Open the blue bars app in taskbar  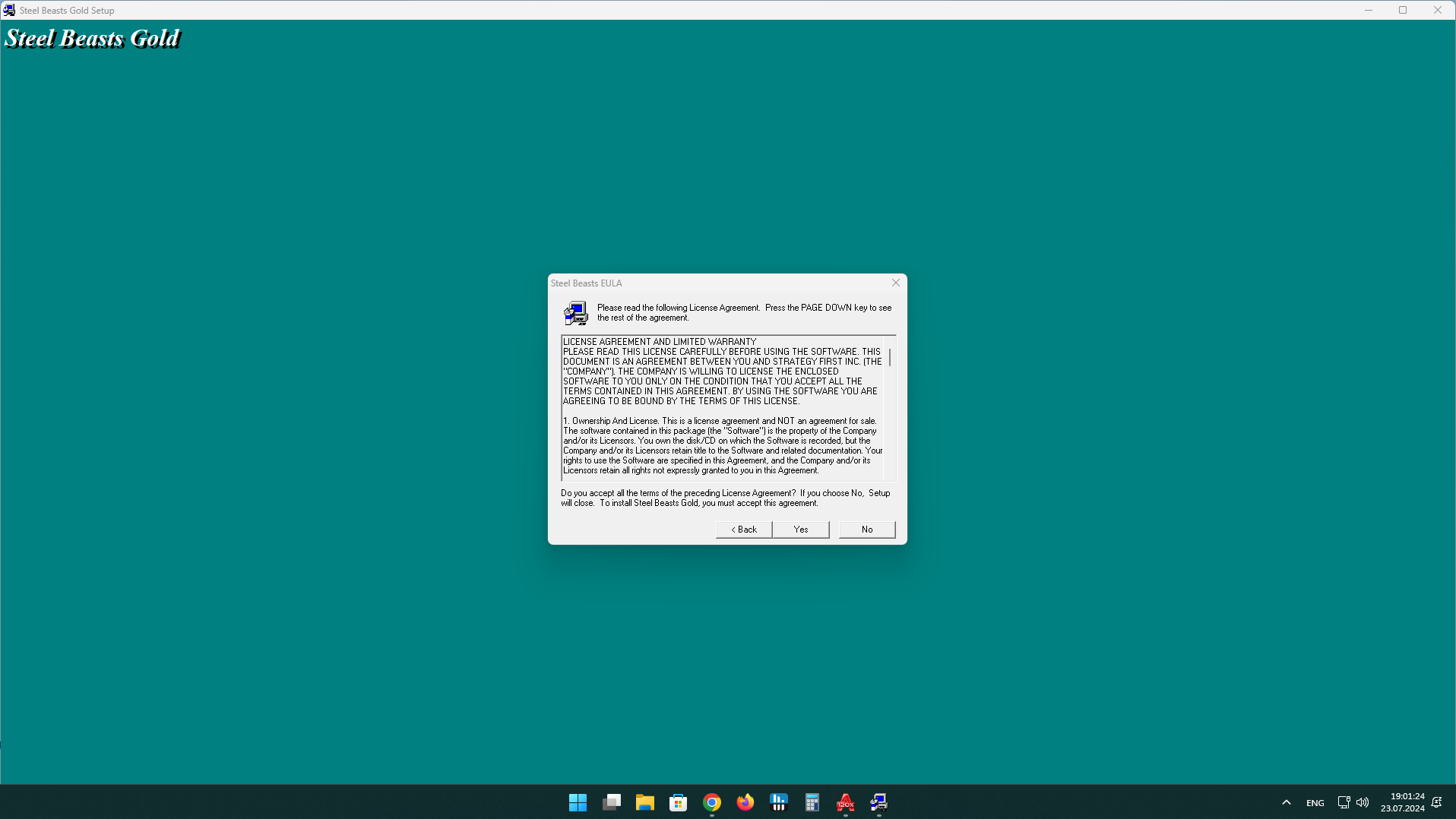778,802
